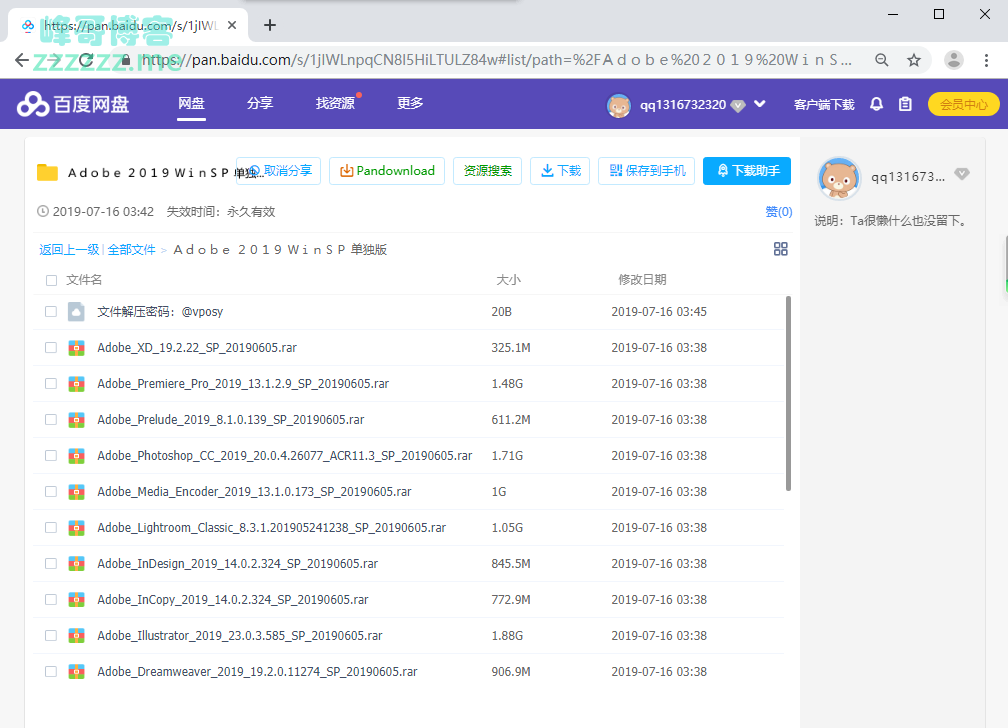Click the archive icon of Adobe_Photoshop_CC rar

(x=76, y=456)
